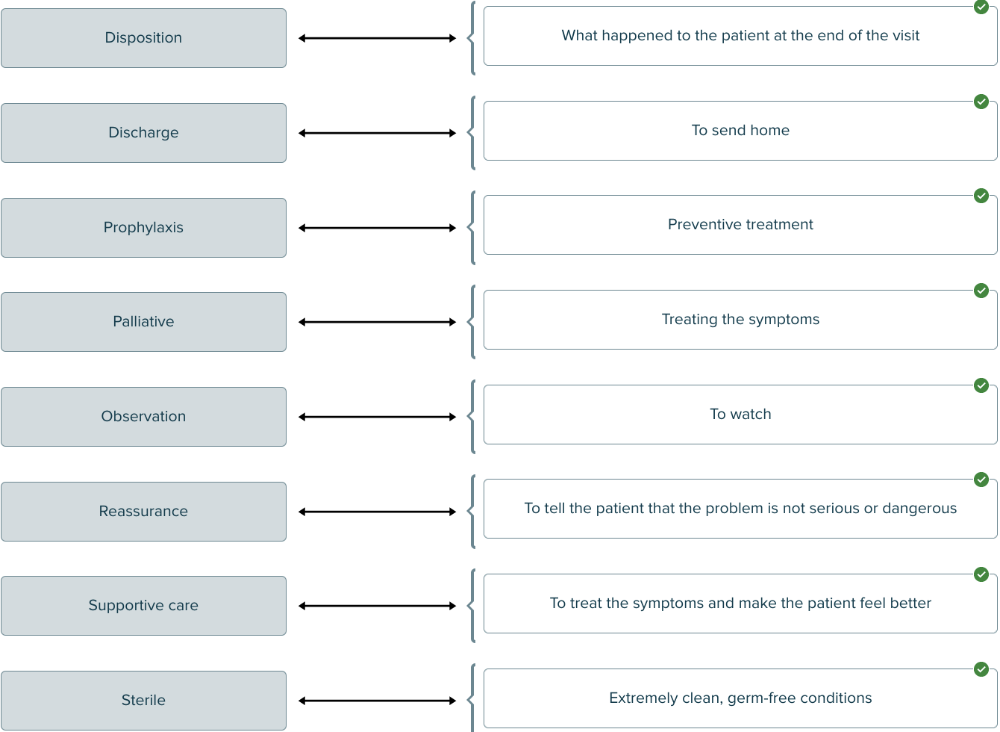Click the Sterile term box

[143, 701]
